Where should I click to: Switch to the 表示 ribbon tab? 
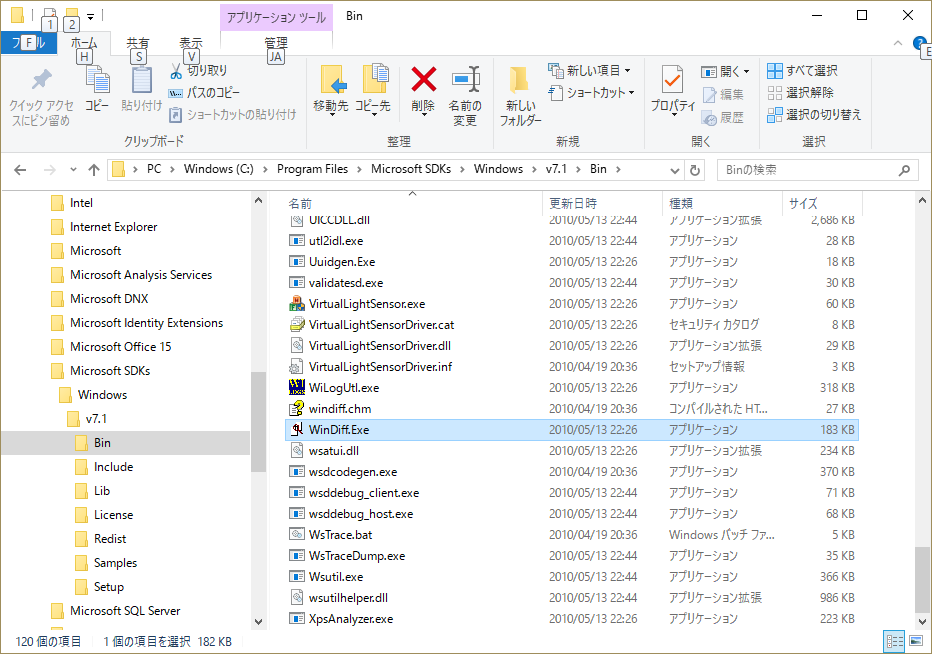pyautogui.click(x=193, y=40)
